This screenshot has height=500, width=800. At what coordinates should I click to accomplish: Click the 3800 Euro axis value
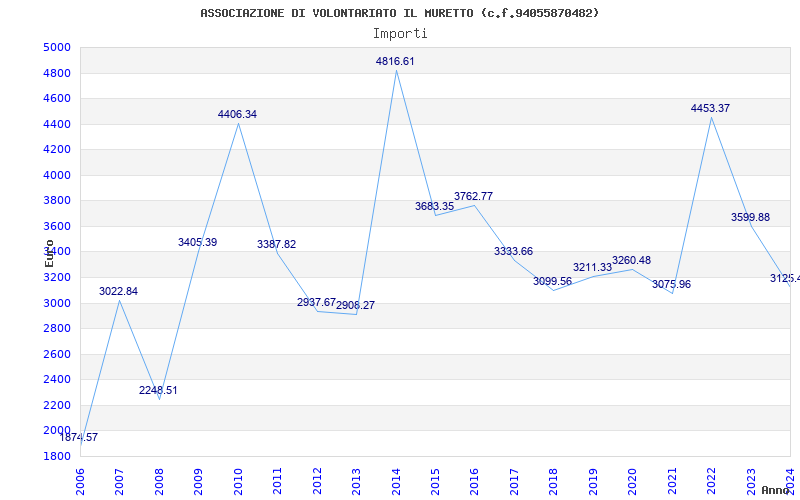(x=57, y=201)
